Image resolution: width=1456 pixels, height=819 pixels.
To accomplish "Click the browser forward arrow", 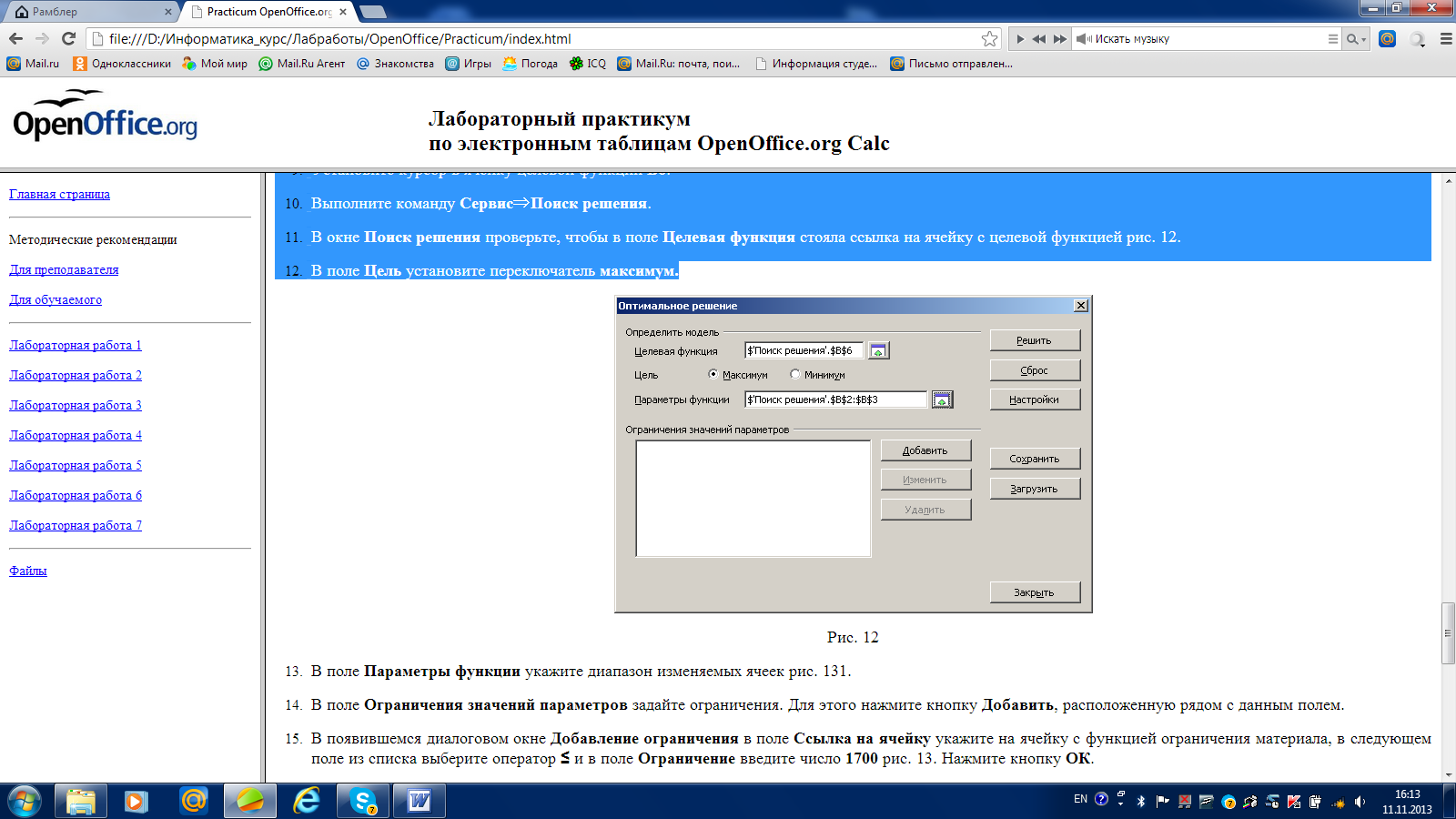I will pyautogui.click(x=42, y=38).
